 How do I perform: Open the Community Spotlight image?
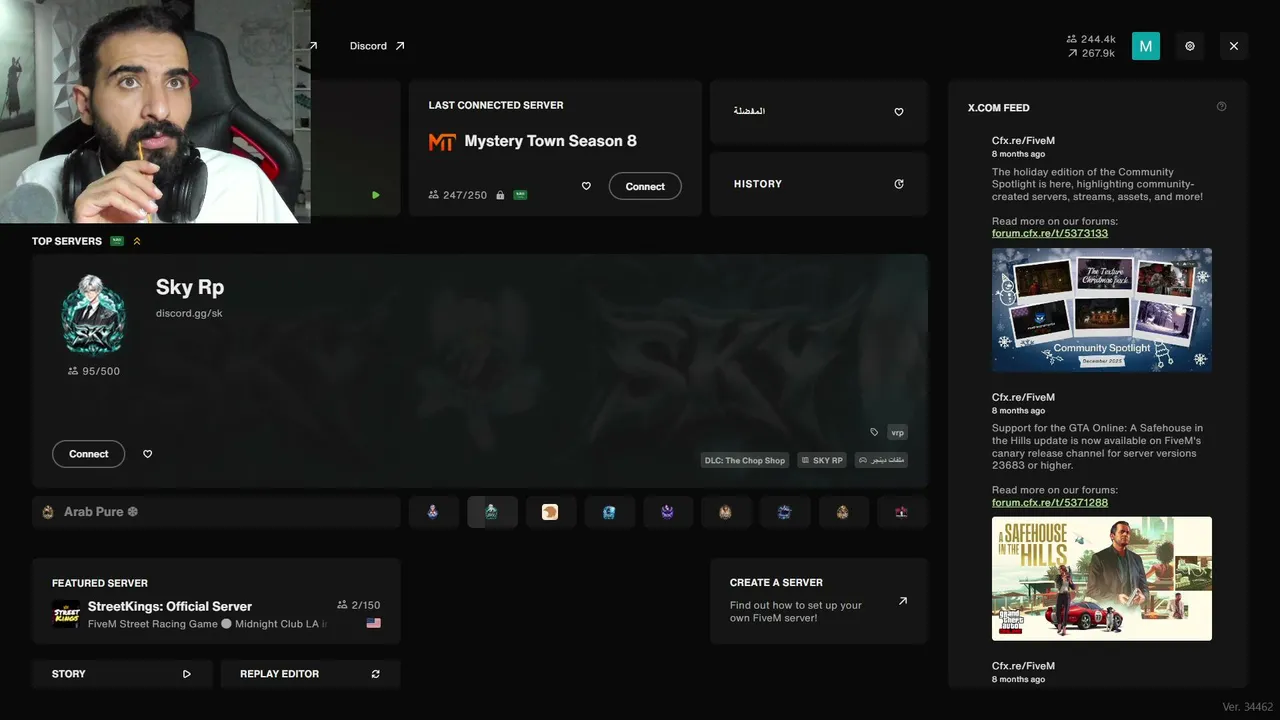click(1102, 310)
